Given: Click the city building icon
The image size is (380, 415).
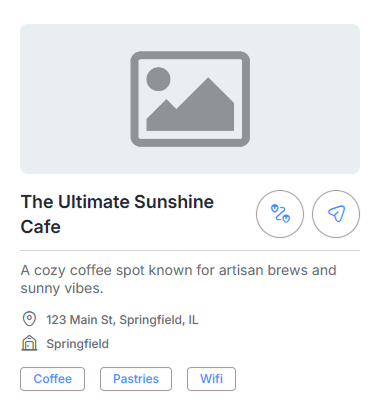Looking at the screenshot, I should click(29, 343).
